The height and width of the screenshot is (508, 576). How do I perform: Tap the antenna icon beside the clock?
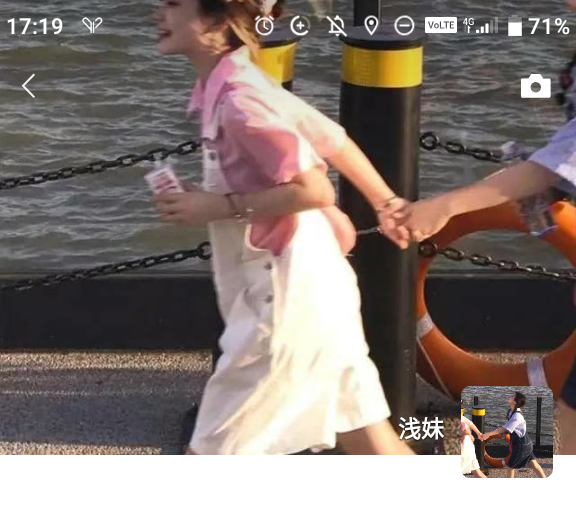(92, 25)
